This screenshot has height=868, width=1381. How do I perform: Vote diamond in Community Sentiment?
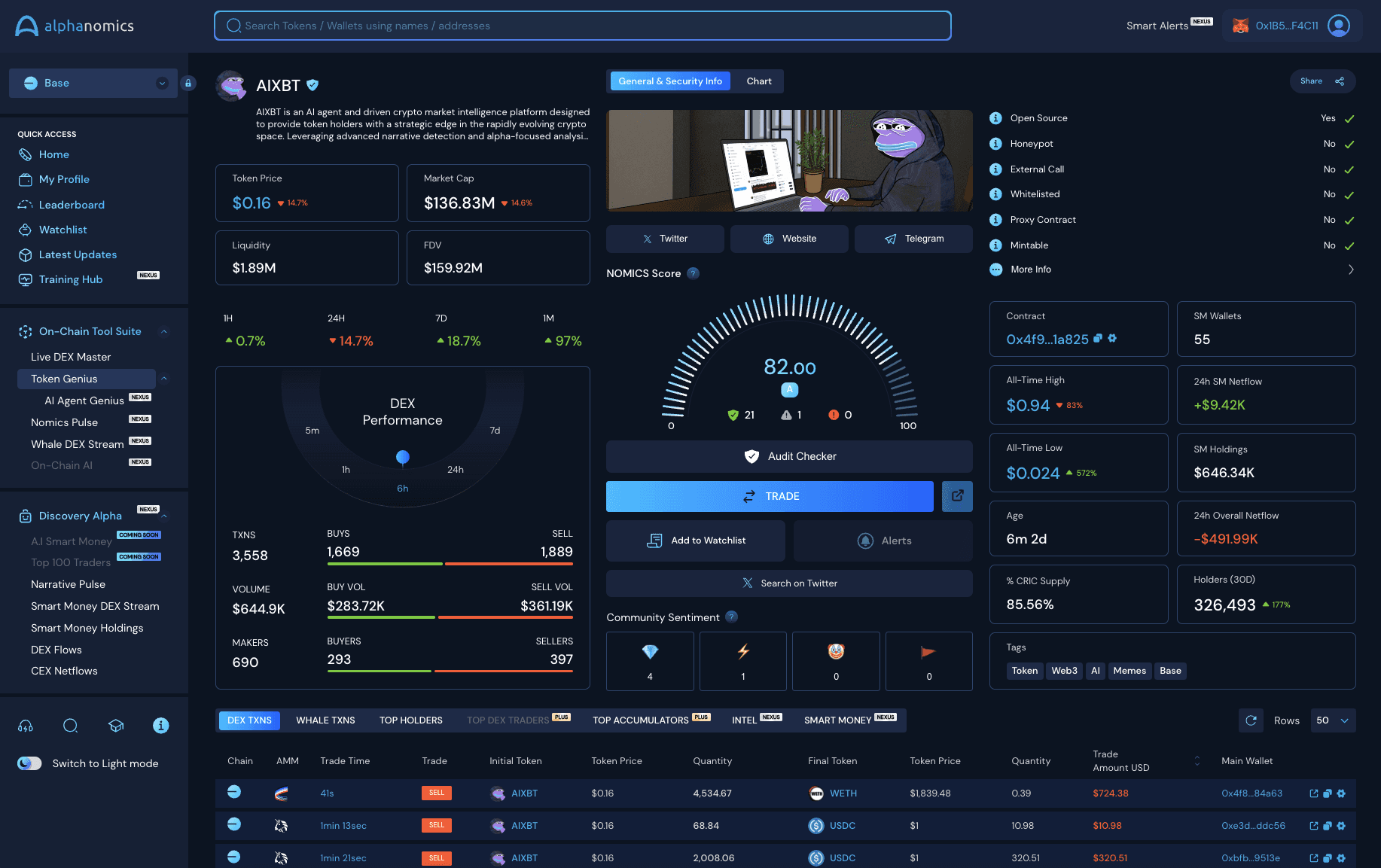[x=650, y=661]
